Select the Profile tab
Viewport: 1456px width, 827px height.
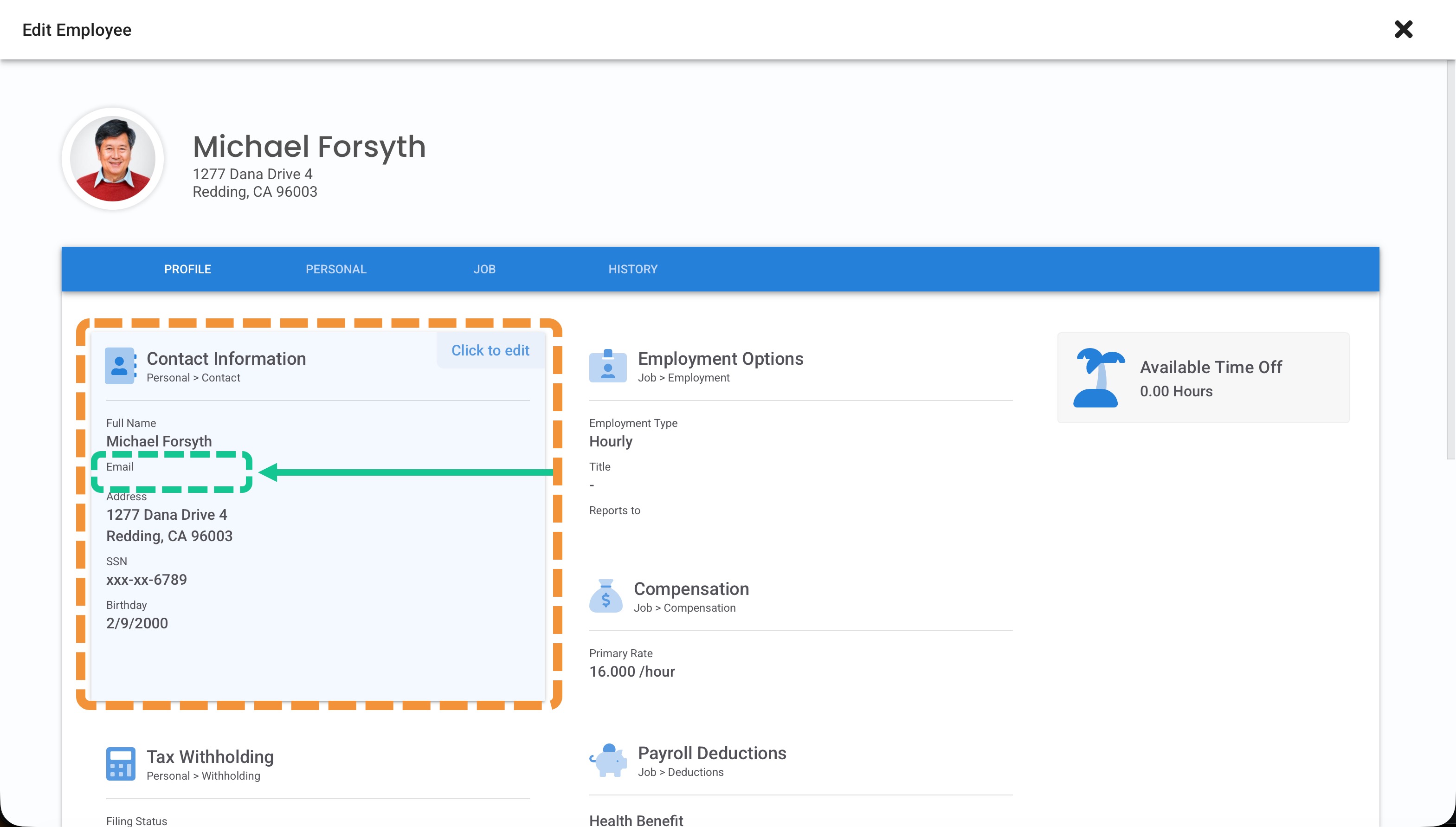187,269
